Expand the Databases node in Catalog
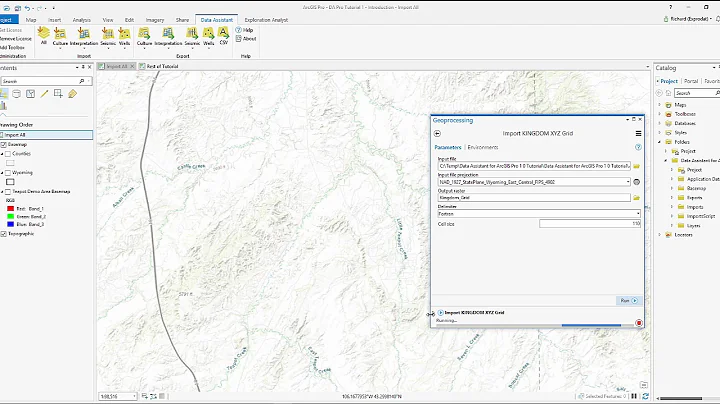This screenshot has height=404, width=720. coord(660,123)
